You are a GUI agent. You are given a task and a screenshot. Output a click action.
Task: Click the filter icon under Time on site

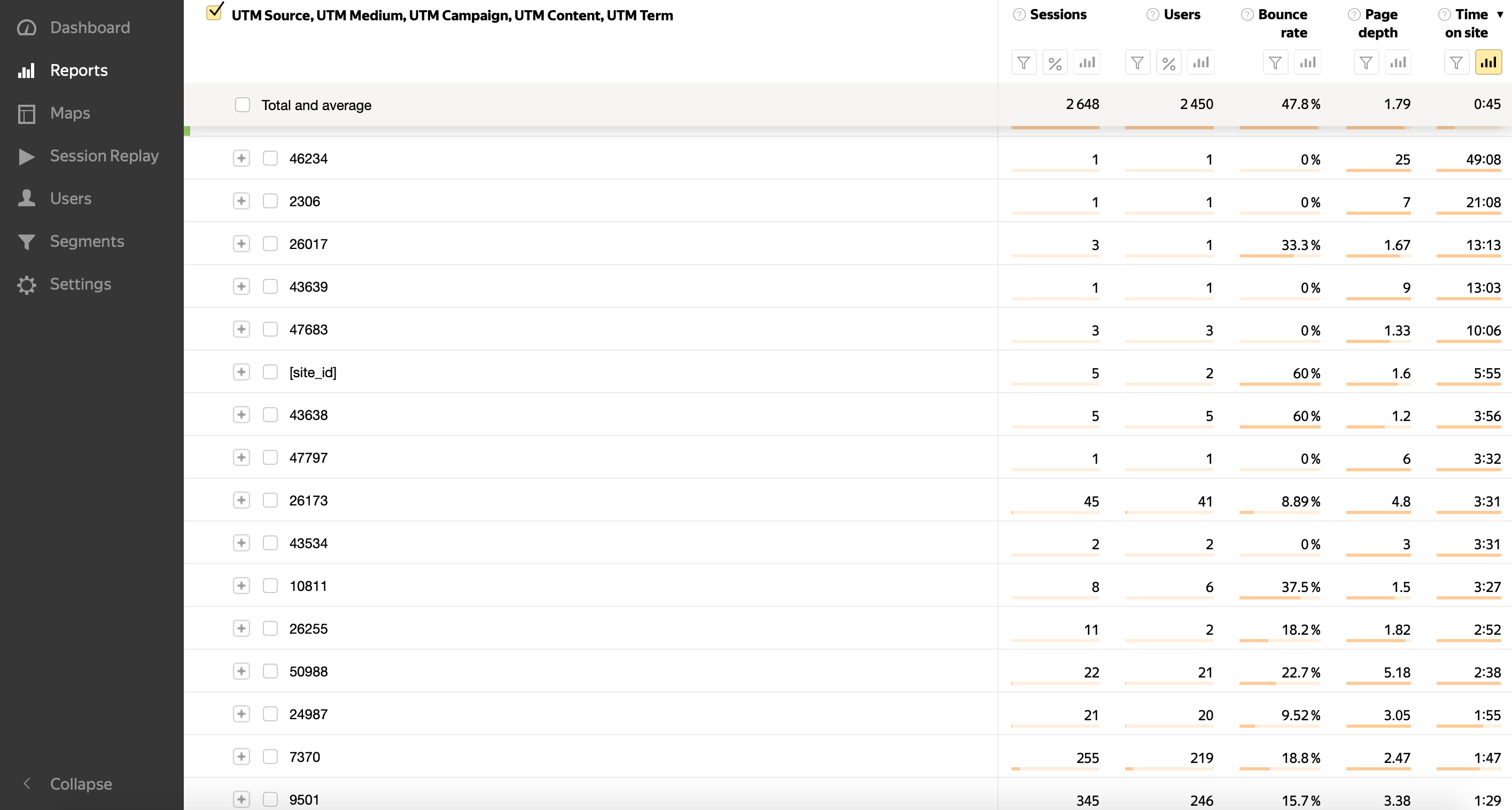pyautogui.click(x=1456, y=62)
